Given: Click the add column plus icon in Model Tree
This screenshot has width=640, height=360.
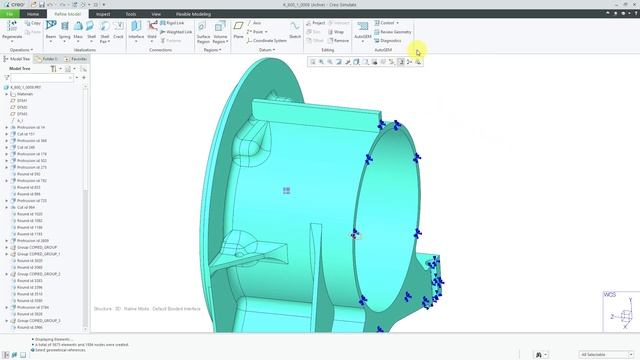Looking at the screenshot, I should 84,78.
